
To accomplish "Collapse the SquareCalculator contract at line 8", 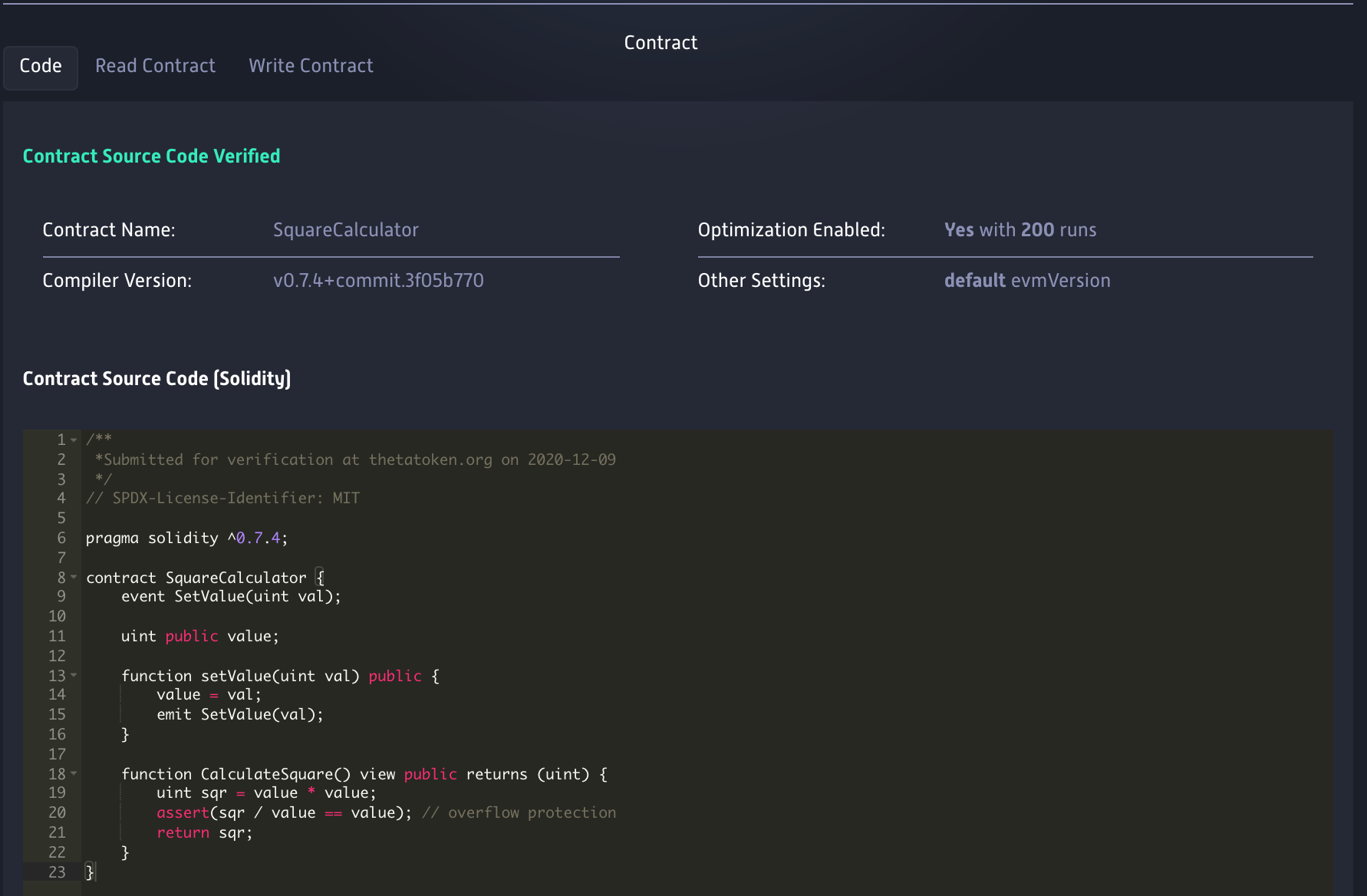I will (74, 578).
